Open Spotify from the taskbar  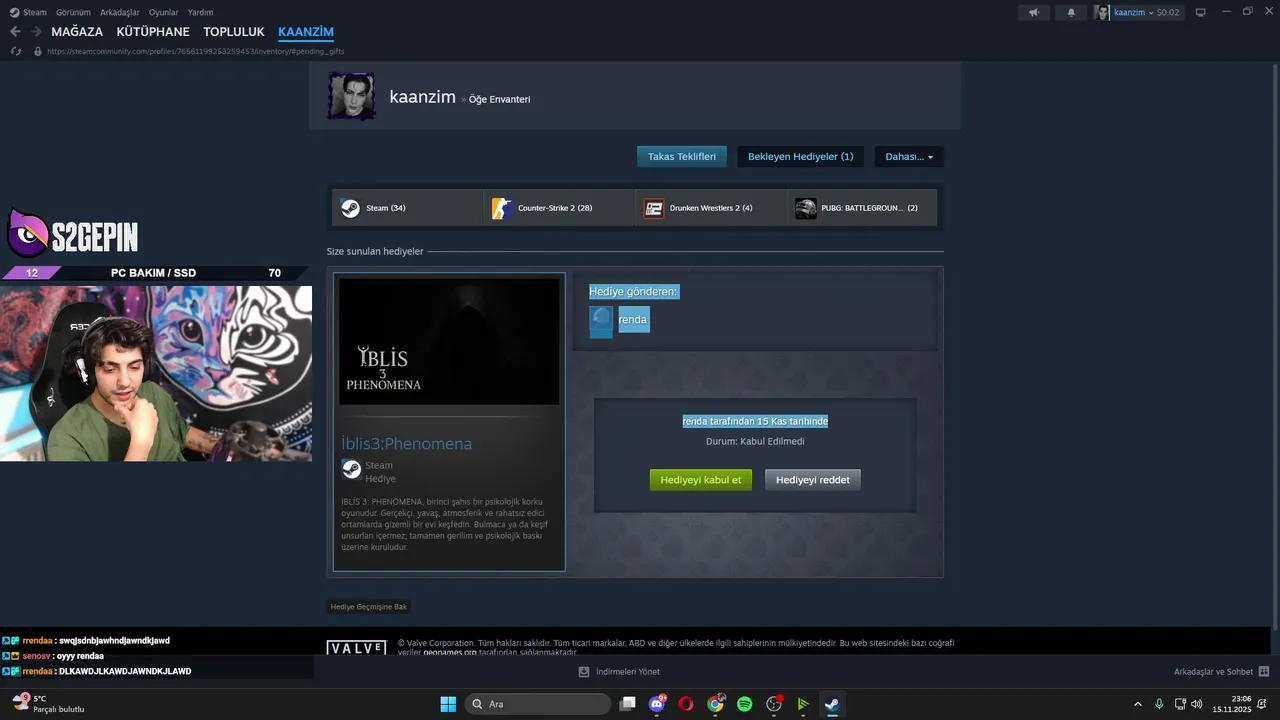pos(744,704)
